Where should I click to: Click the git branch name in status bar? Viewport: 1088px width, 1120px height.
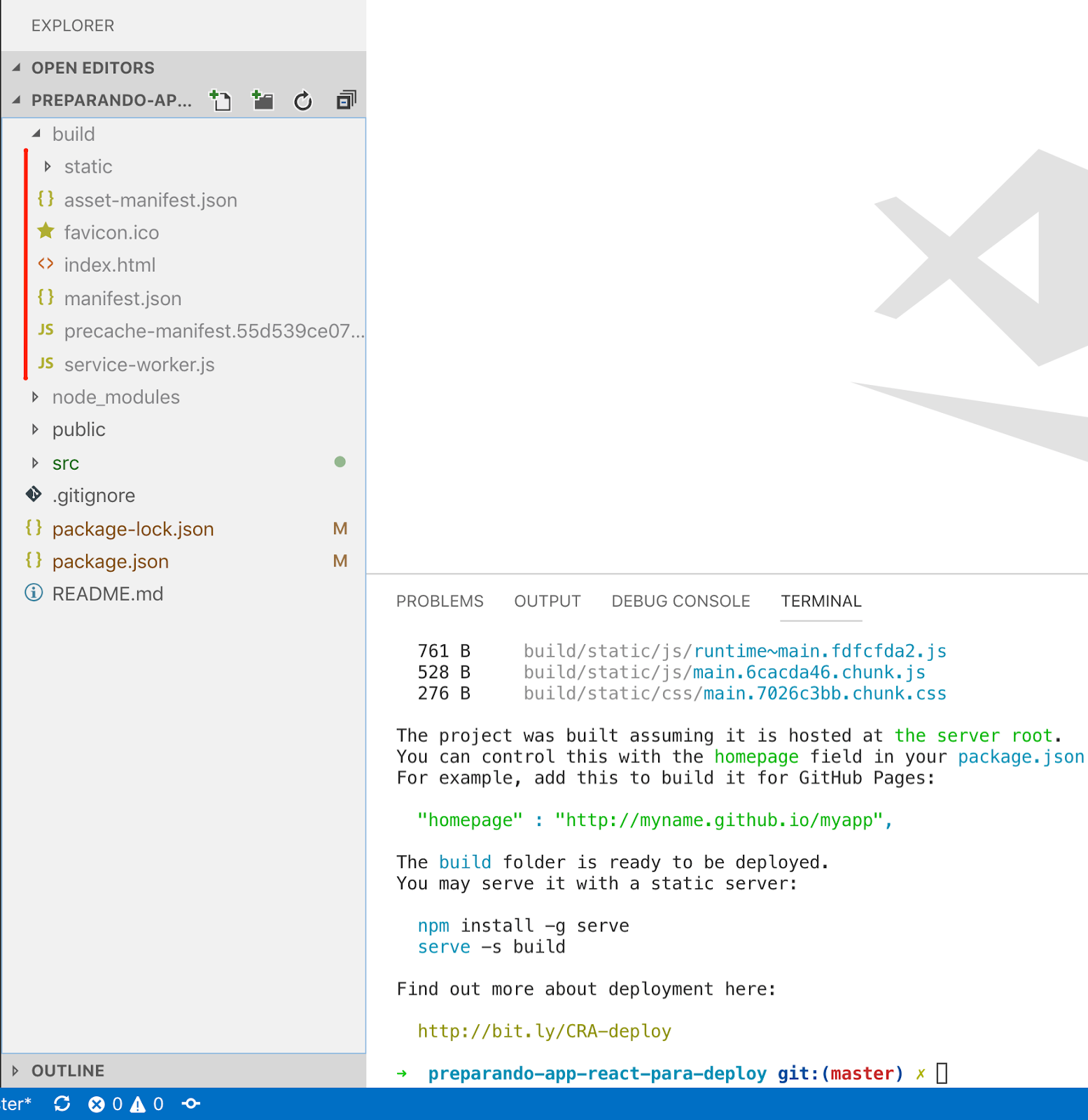(x=15, y=1104)
